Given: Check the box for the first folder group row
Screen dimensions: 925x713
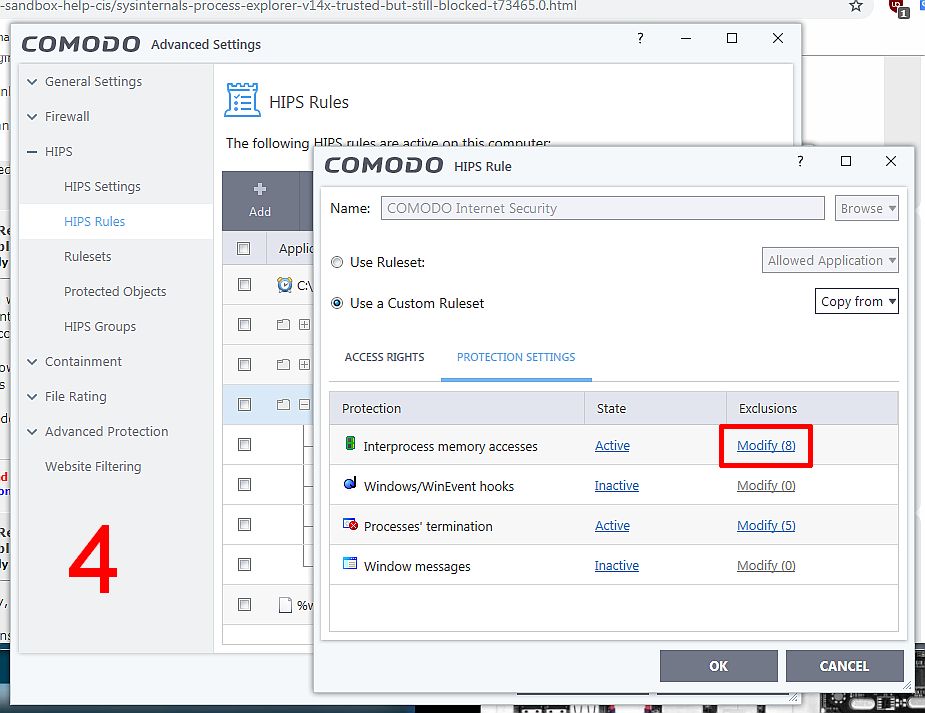Looking at the screenshot, I should [244, 324].
